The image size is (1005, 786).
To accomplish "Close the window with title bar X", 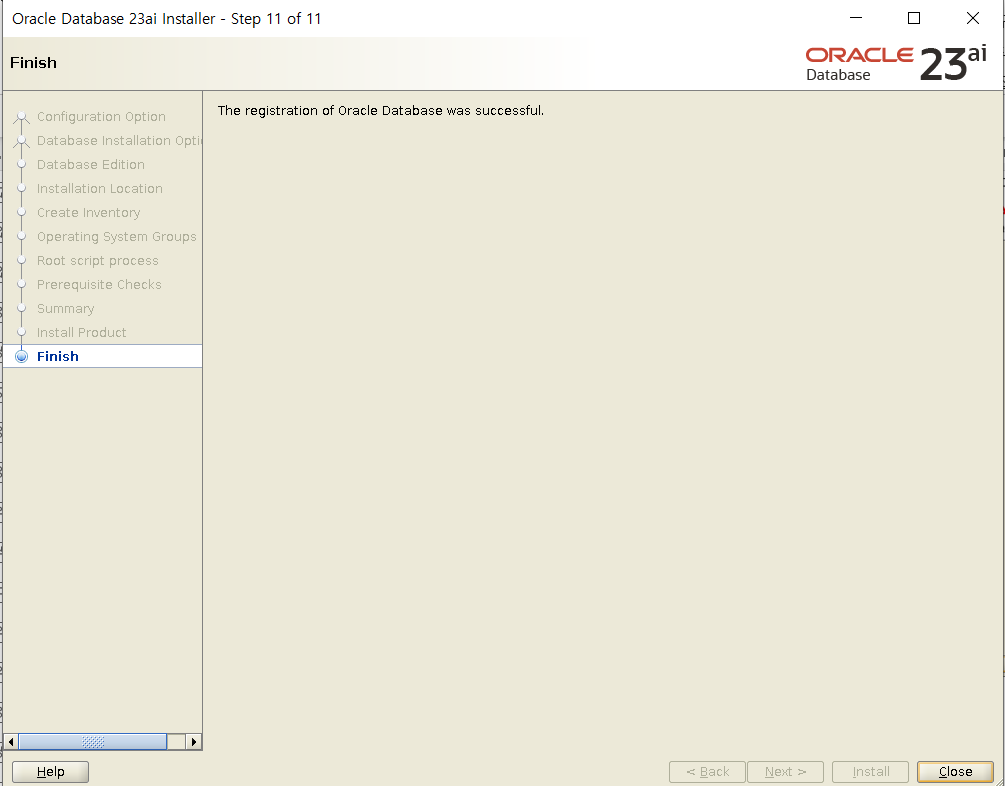I will (x=972, y=18).
